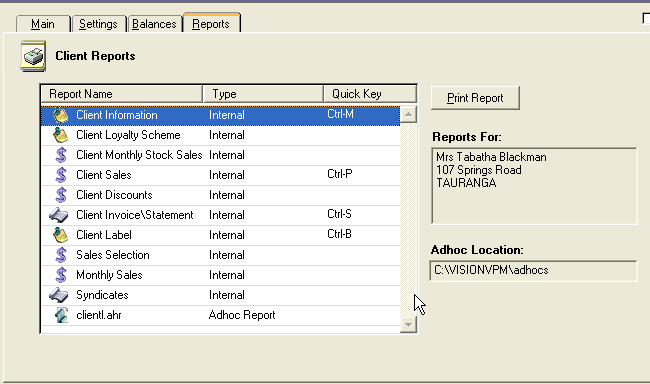Viewport: 650px width, 384px height.
Task: Open the Settings tab
Action: (x=98, y=24)
